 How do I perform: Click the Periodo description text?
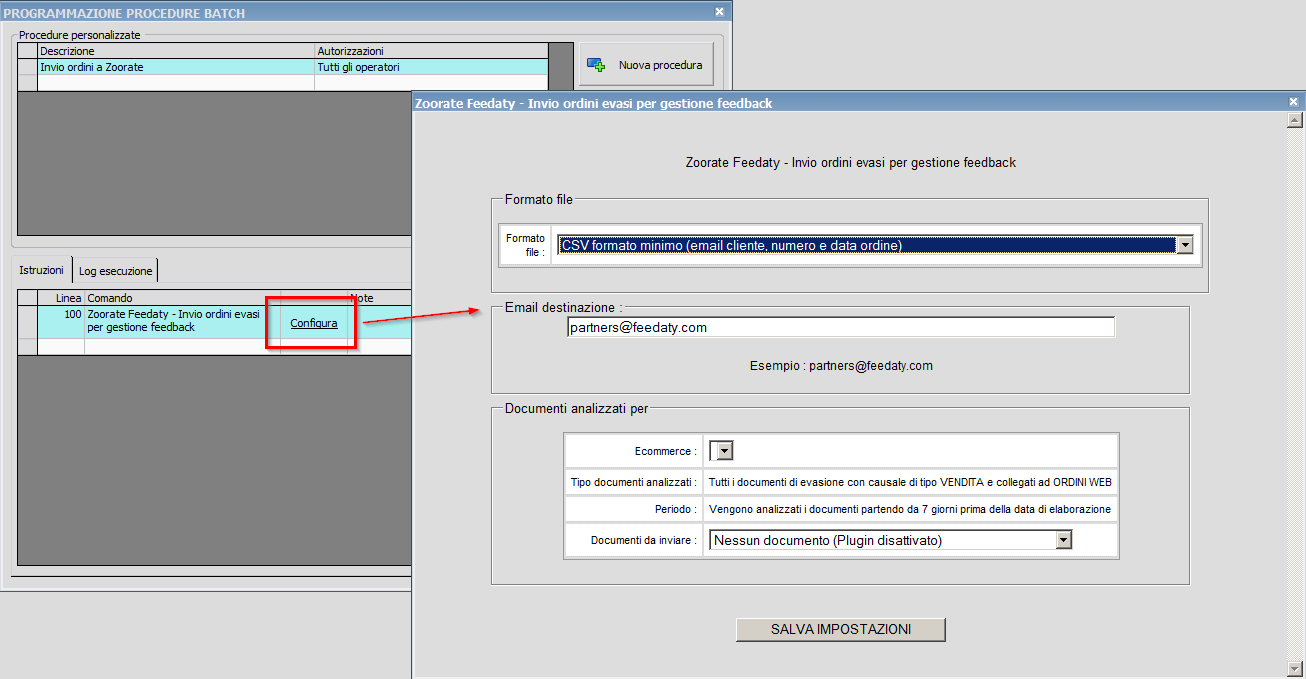coord(910,509)
